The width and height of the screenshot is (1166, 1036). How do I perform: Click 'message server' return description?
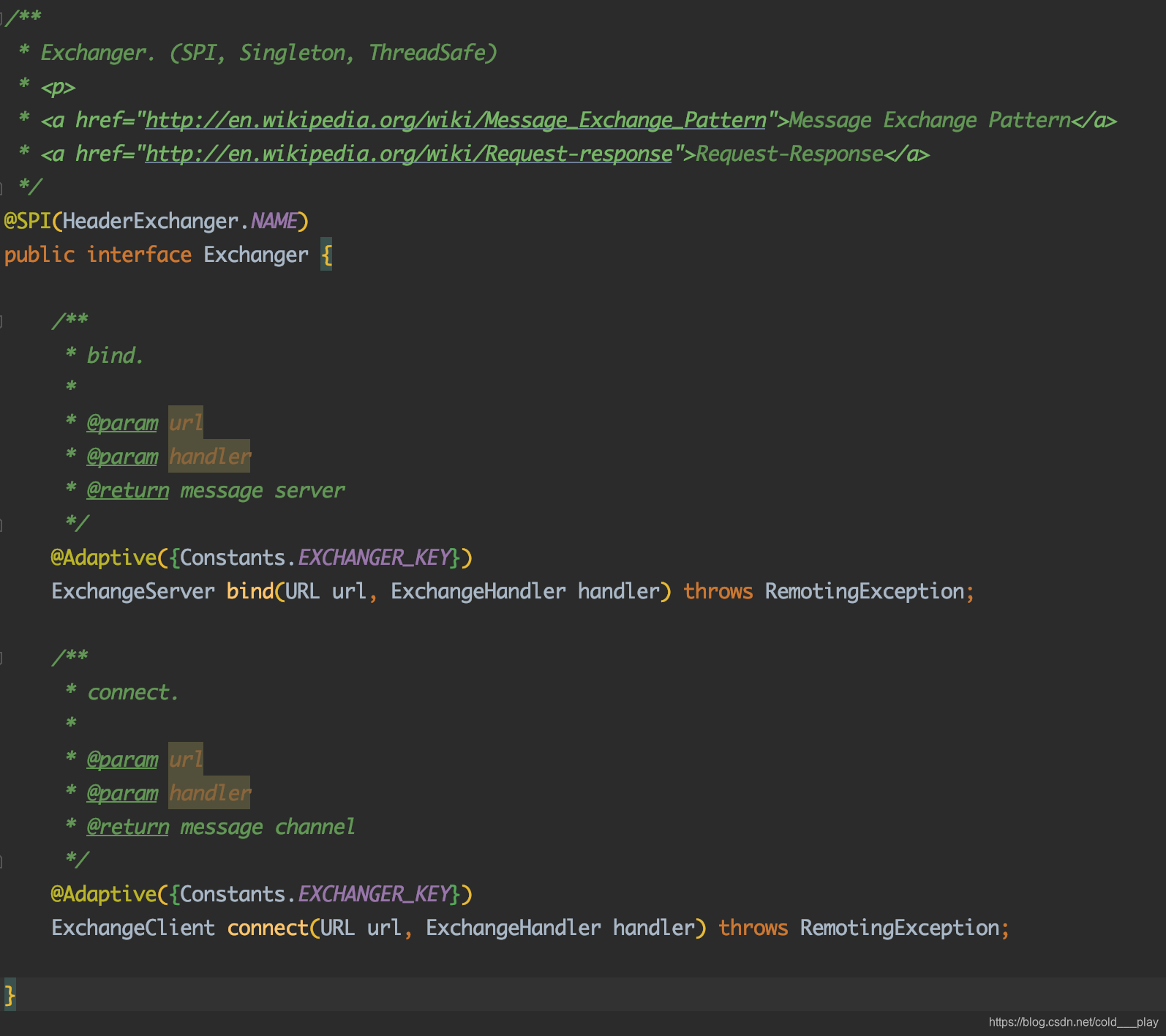tap(263, 490)
